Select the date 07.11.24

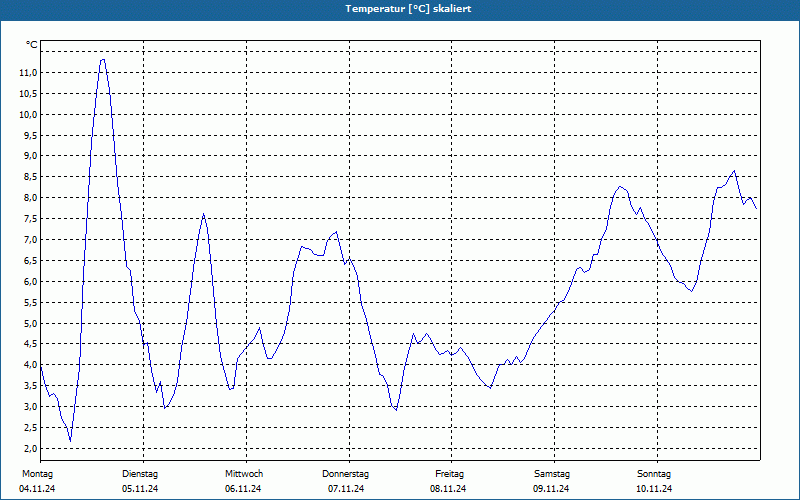346,489
